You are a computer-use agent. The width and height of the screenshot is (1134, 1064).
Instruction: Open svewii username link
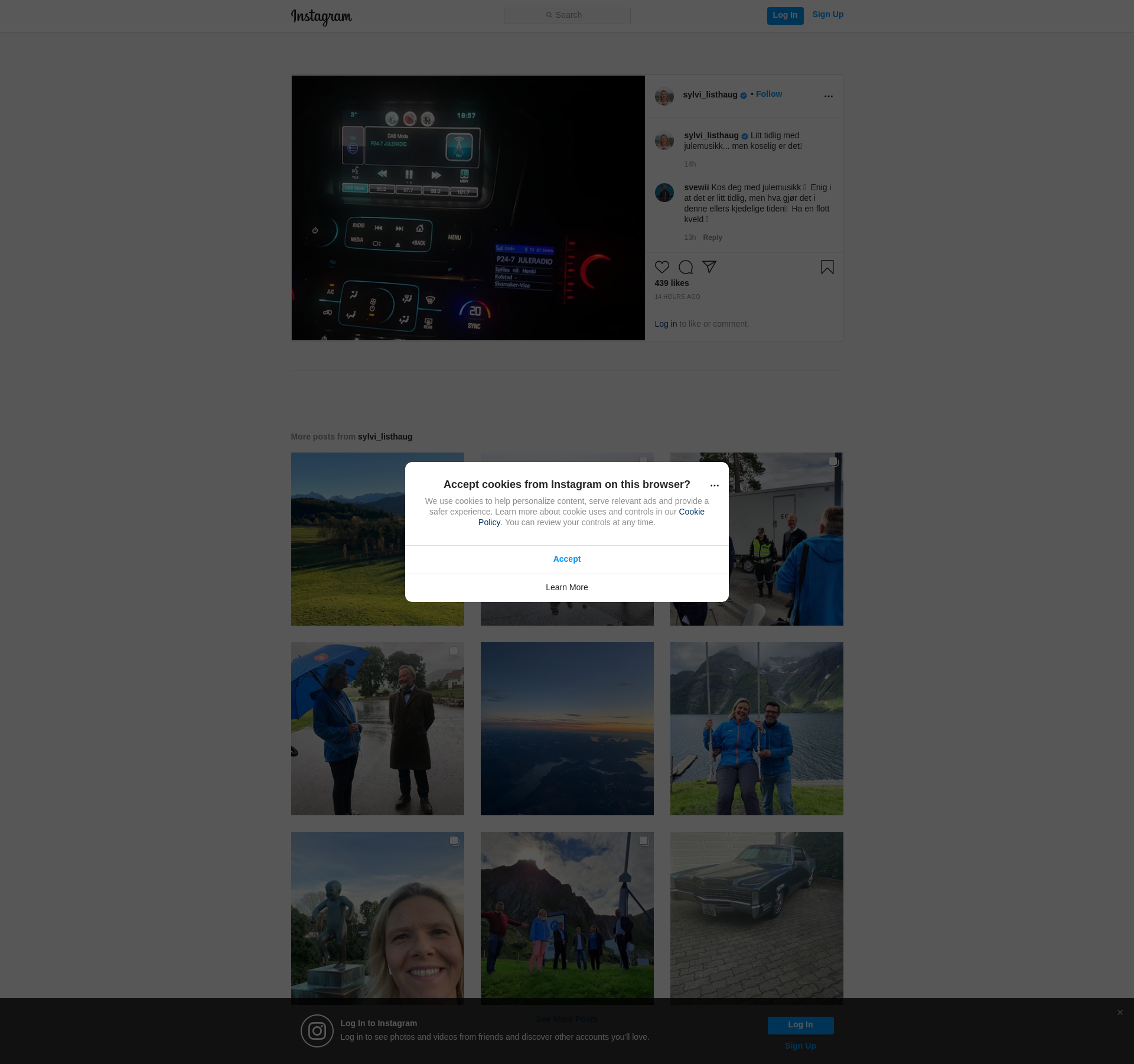click(696, 187)
